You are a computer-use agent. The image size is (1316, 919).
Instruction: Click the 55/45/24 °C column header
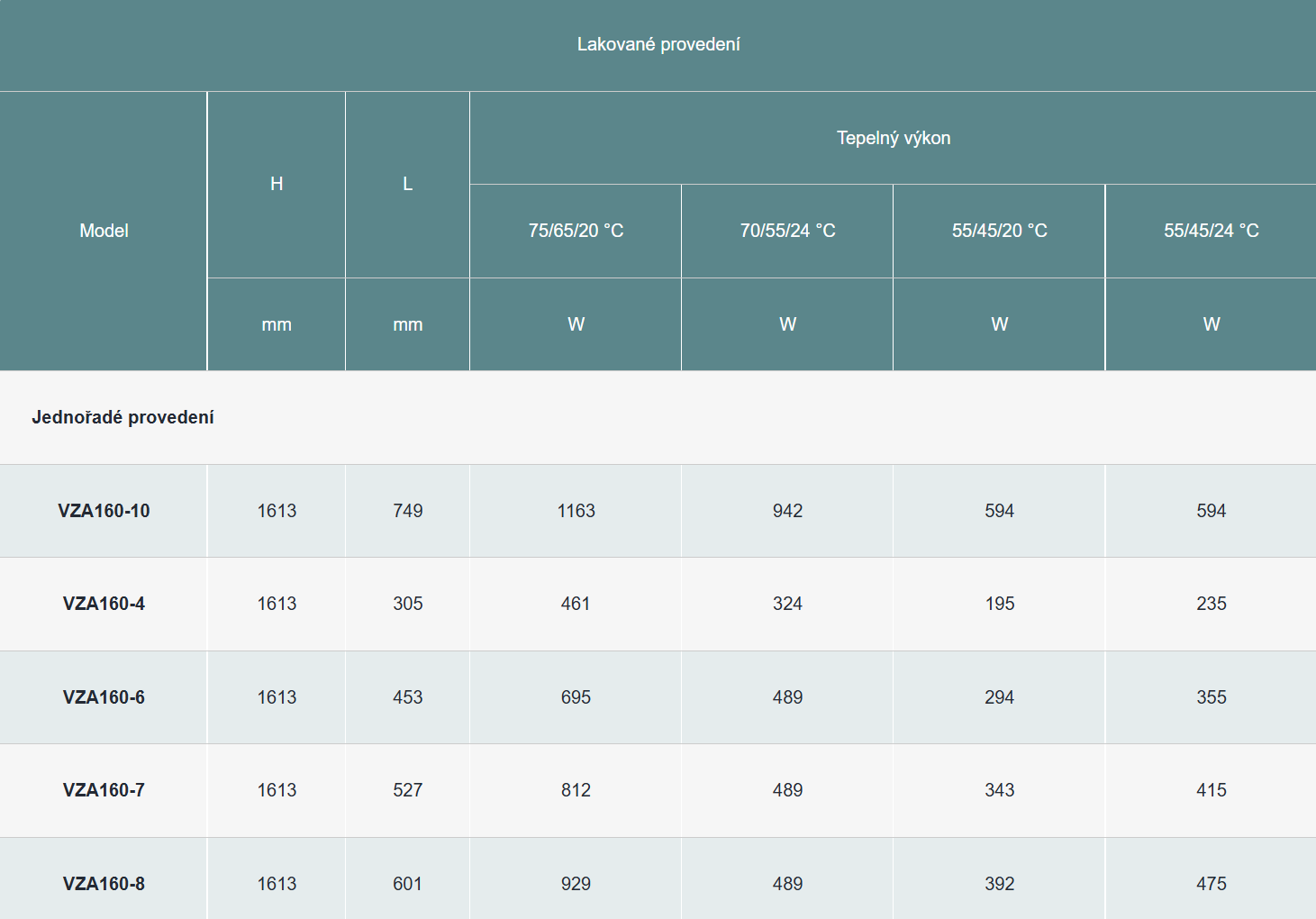click(x=1211, y=231)
